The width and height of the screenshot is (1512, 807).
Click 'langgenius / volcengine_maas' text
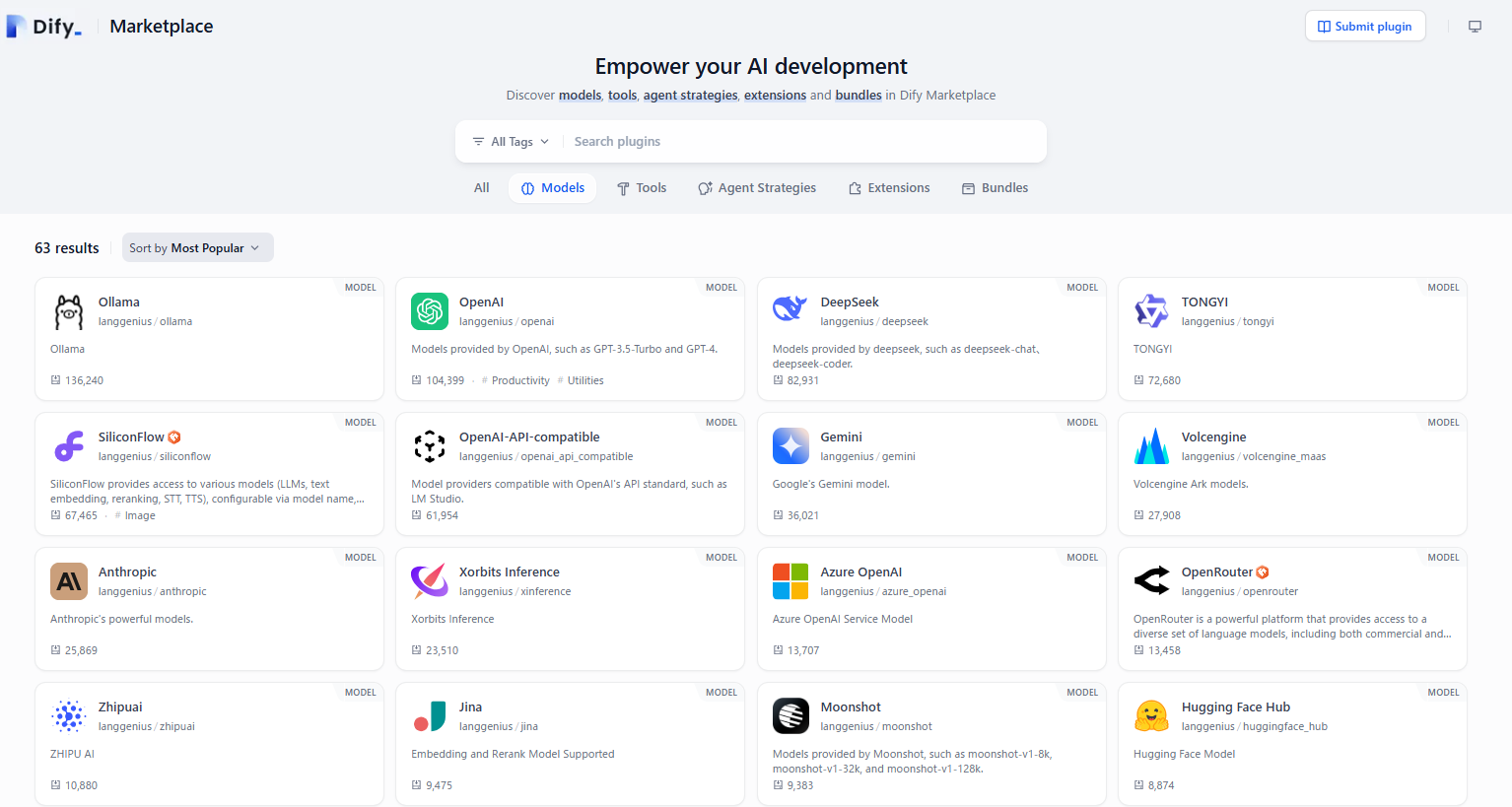[1254, 457]
